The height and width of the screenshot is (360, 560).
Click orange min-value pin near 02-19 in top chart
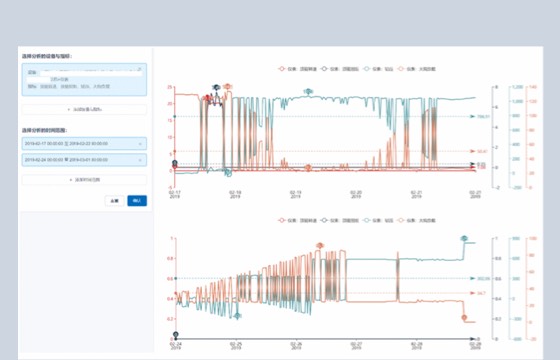pos(308,168)
